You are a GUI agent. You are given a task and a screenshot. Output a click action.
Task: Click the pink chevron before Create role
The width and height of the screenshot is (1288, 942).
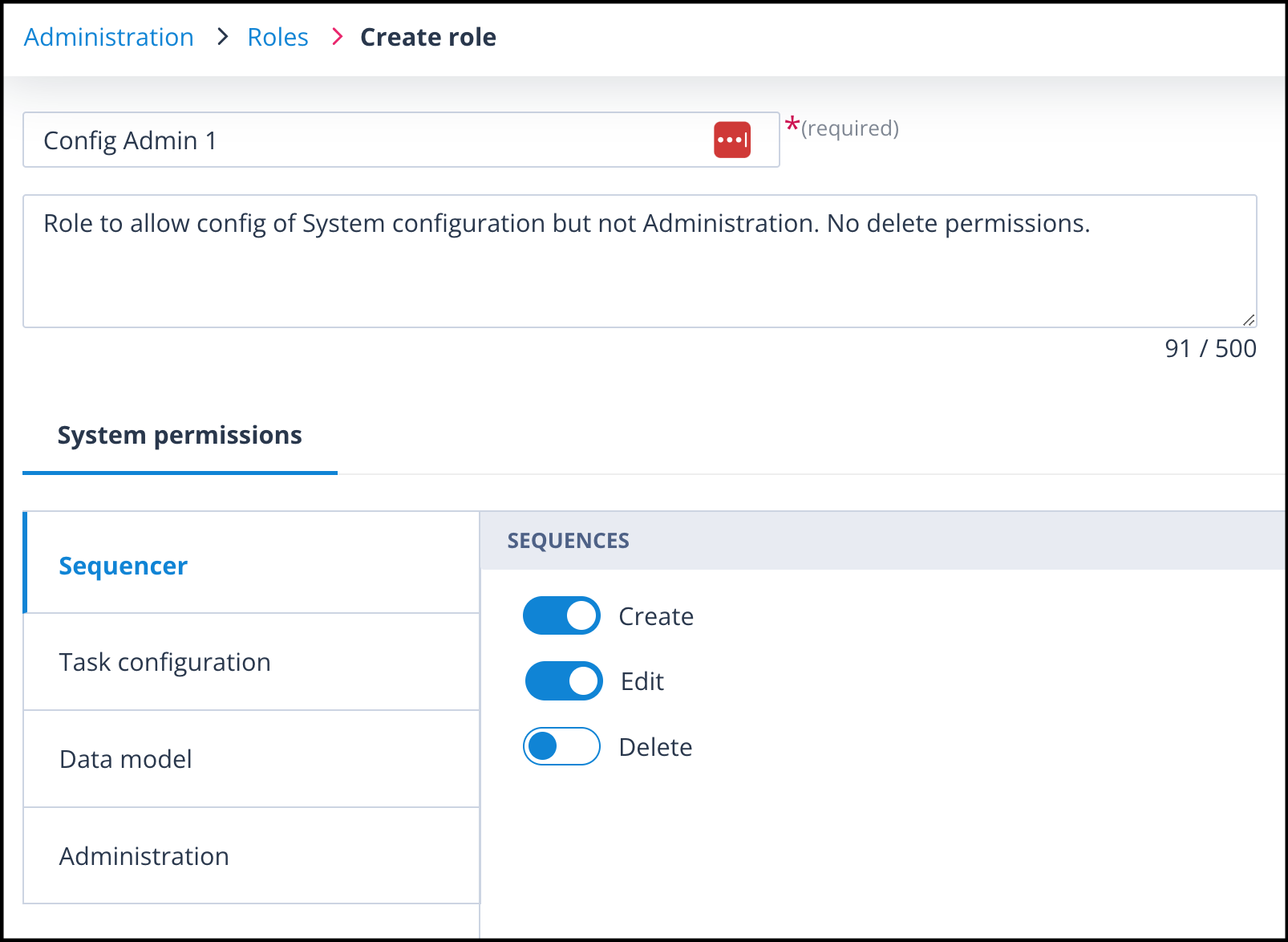(x=338, y=37)
